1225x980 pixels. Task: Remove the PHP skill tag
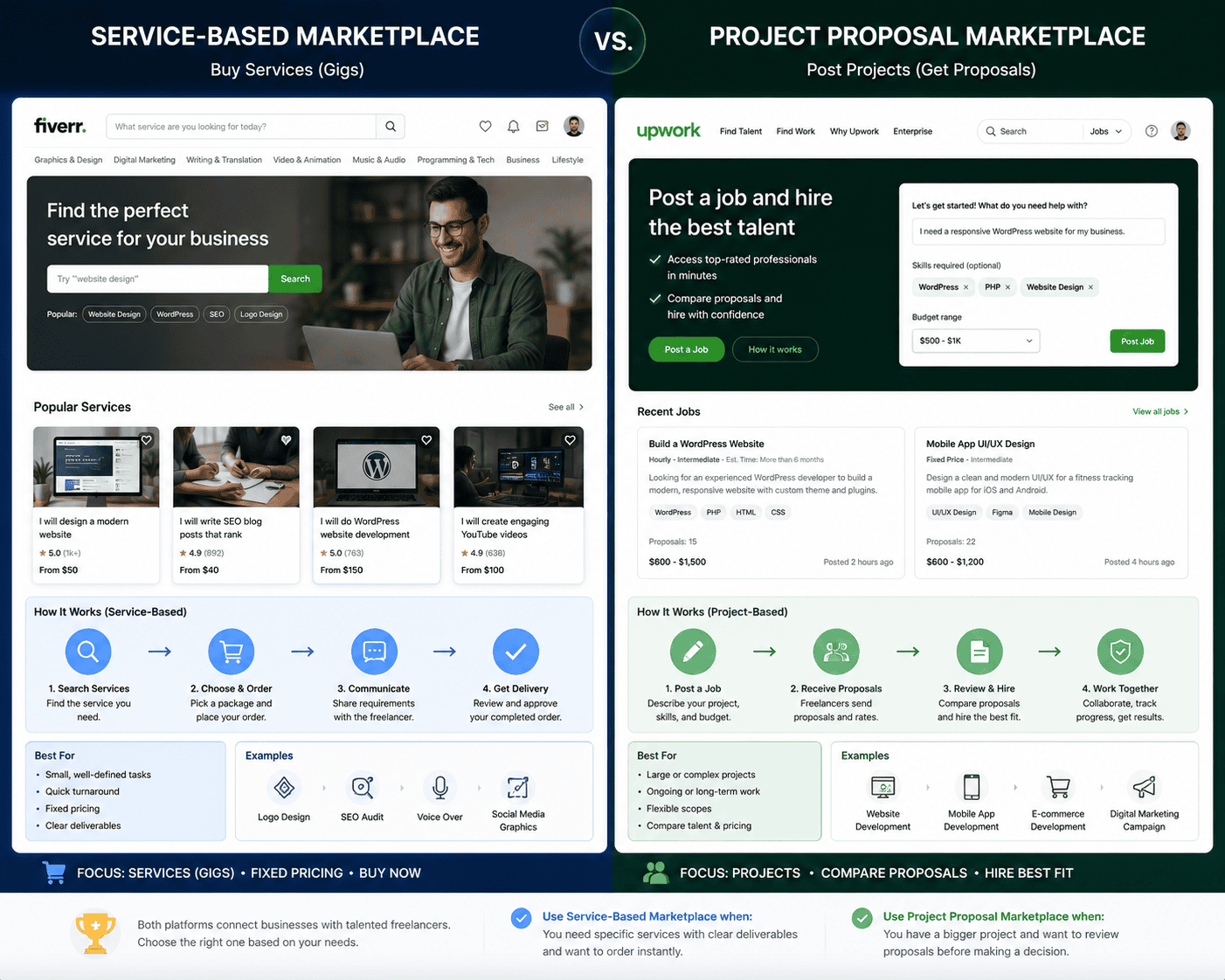pos(1007,287)
